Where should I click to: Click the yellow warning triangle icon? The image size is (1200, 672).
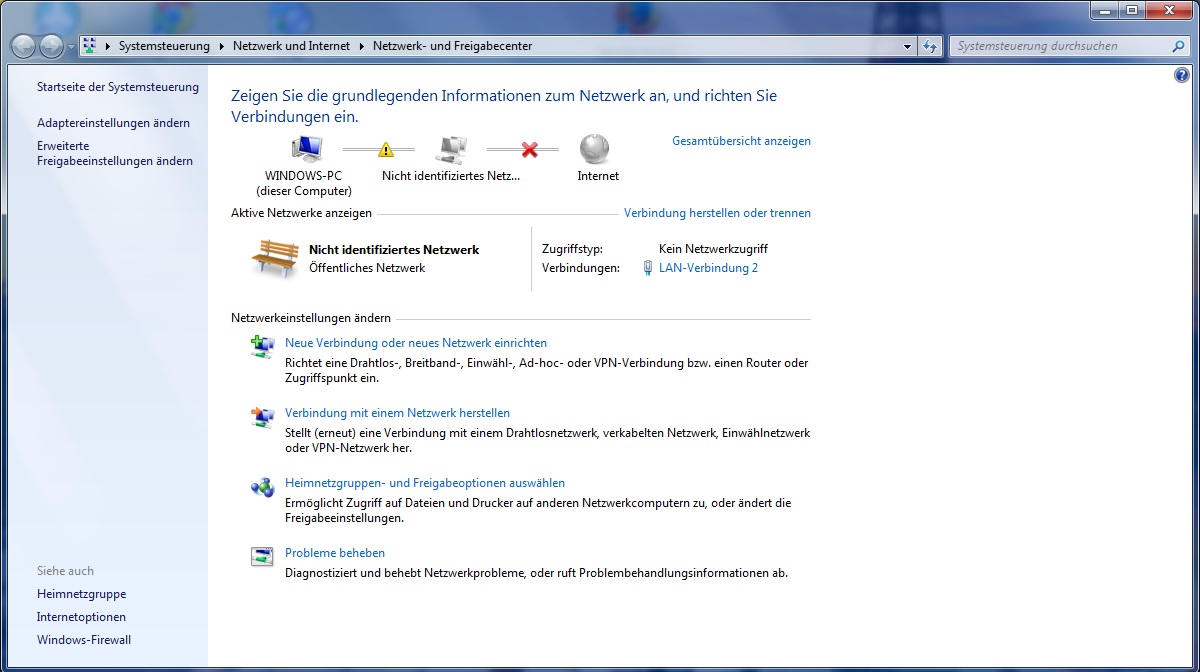[x=386, y=150]
